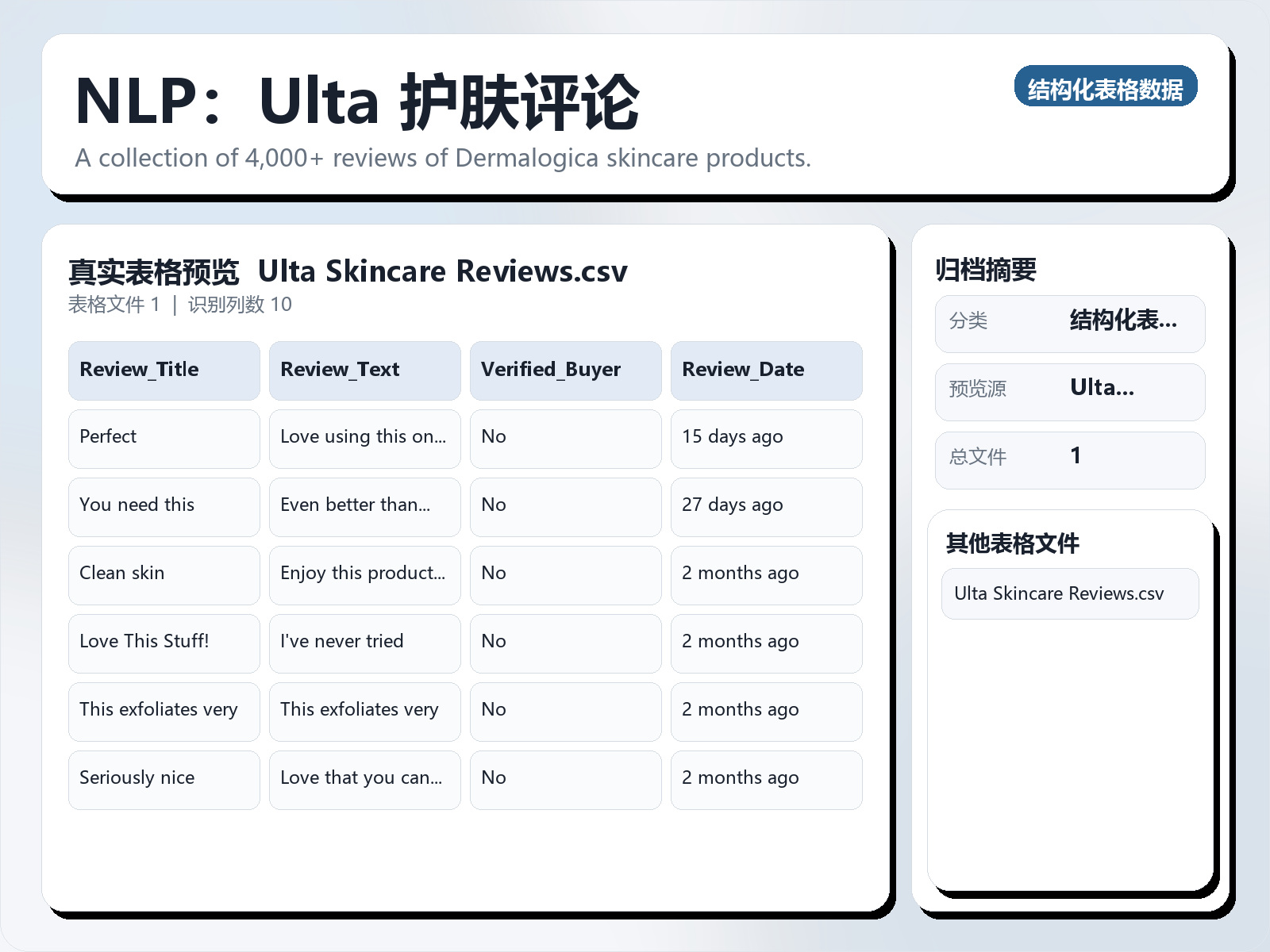Select the Review_Date column header
1270x952 pixels.
(x=766, y=370)
